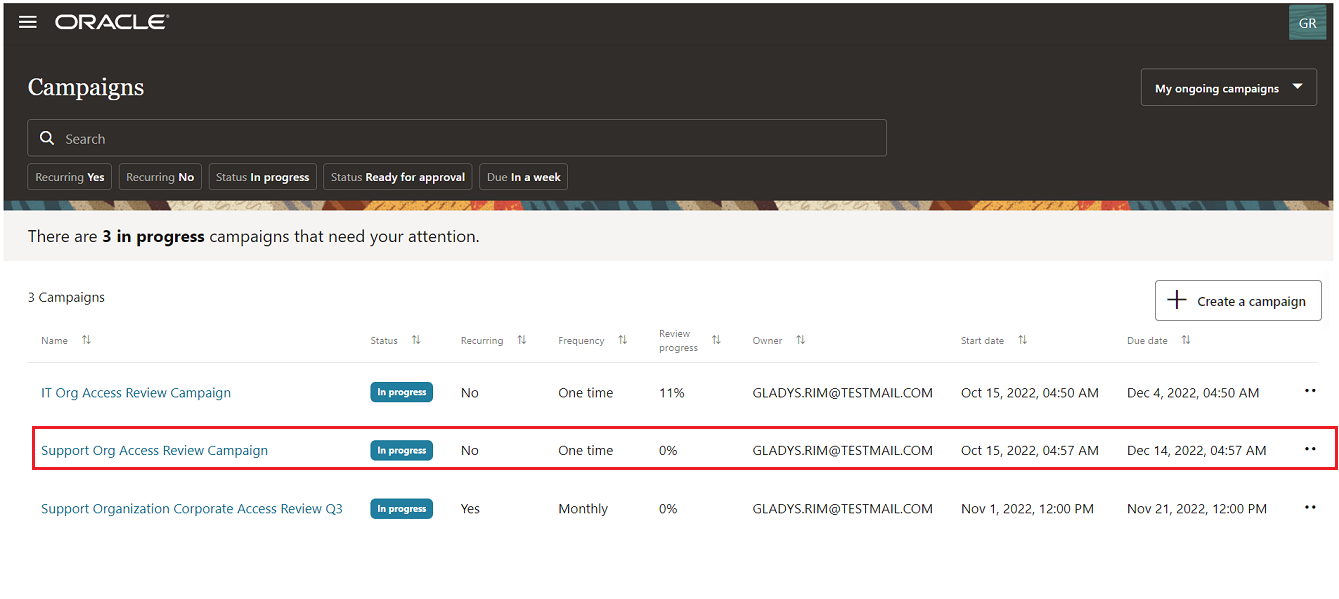Viewport: 1339px width, 599px height.
Task: Click the Dec 4, 2022, 04:50 AM due date
Action: pyautogui.click(x=1193, y=393)
